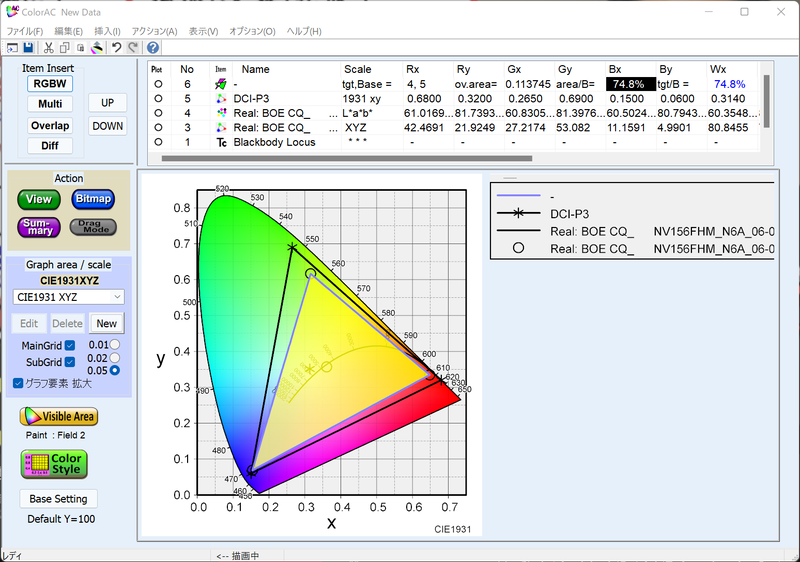Open the Color Style button
The image size is (800, 562).
pos(55,464)
